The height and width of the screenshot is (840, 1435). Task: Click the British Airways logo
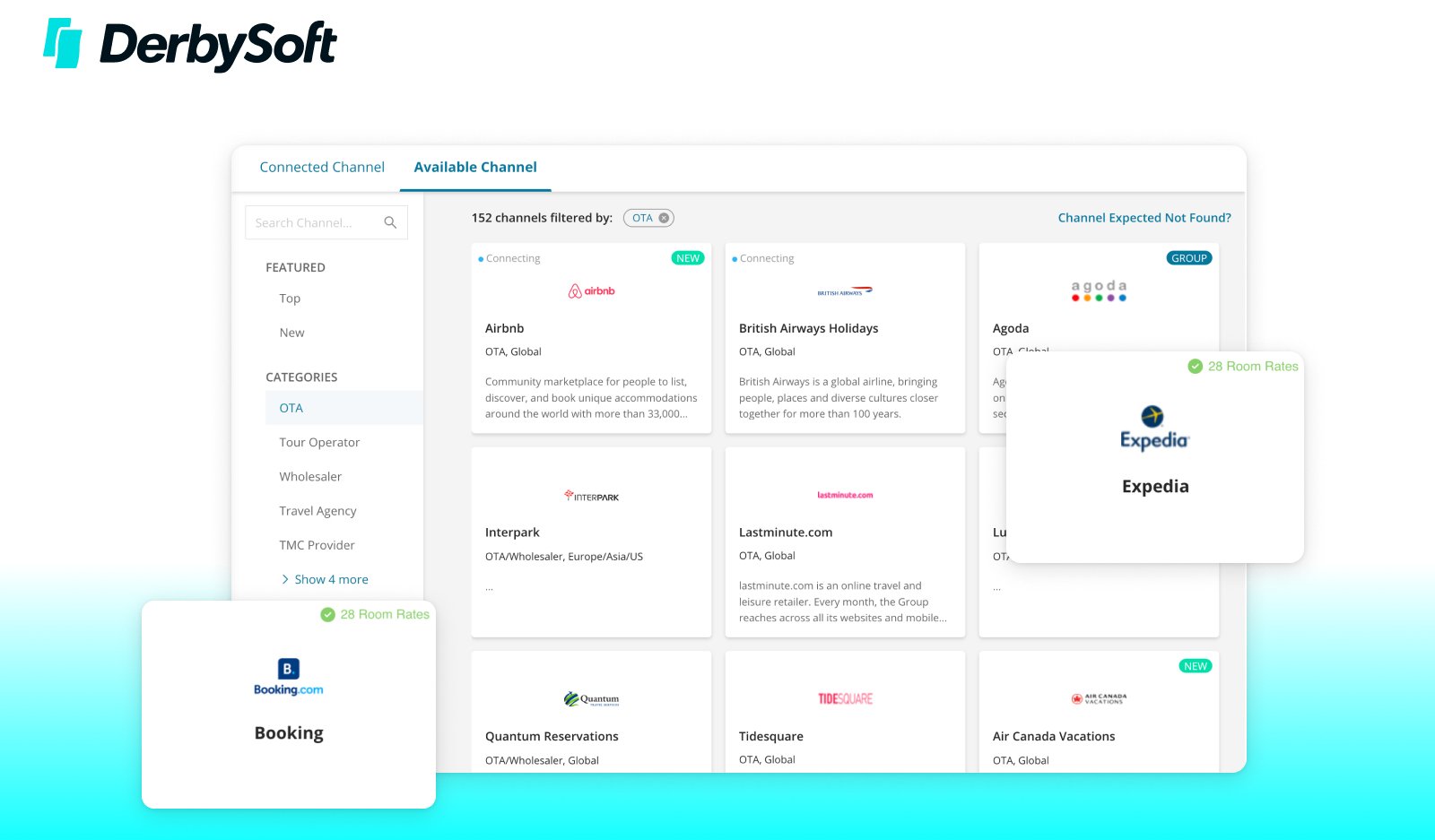pos(845,291)
